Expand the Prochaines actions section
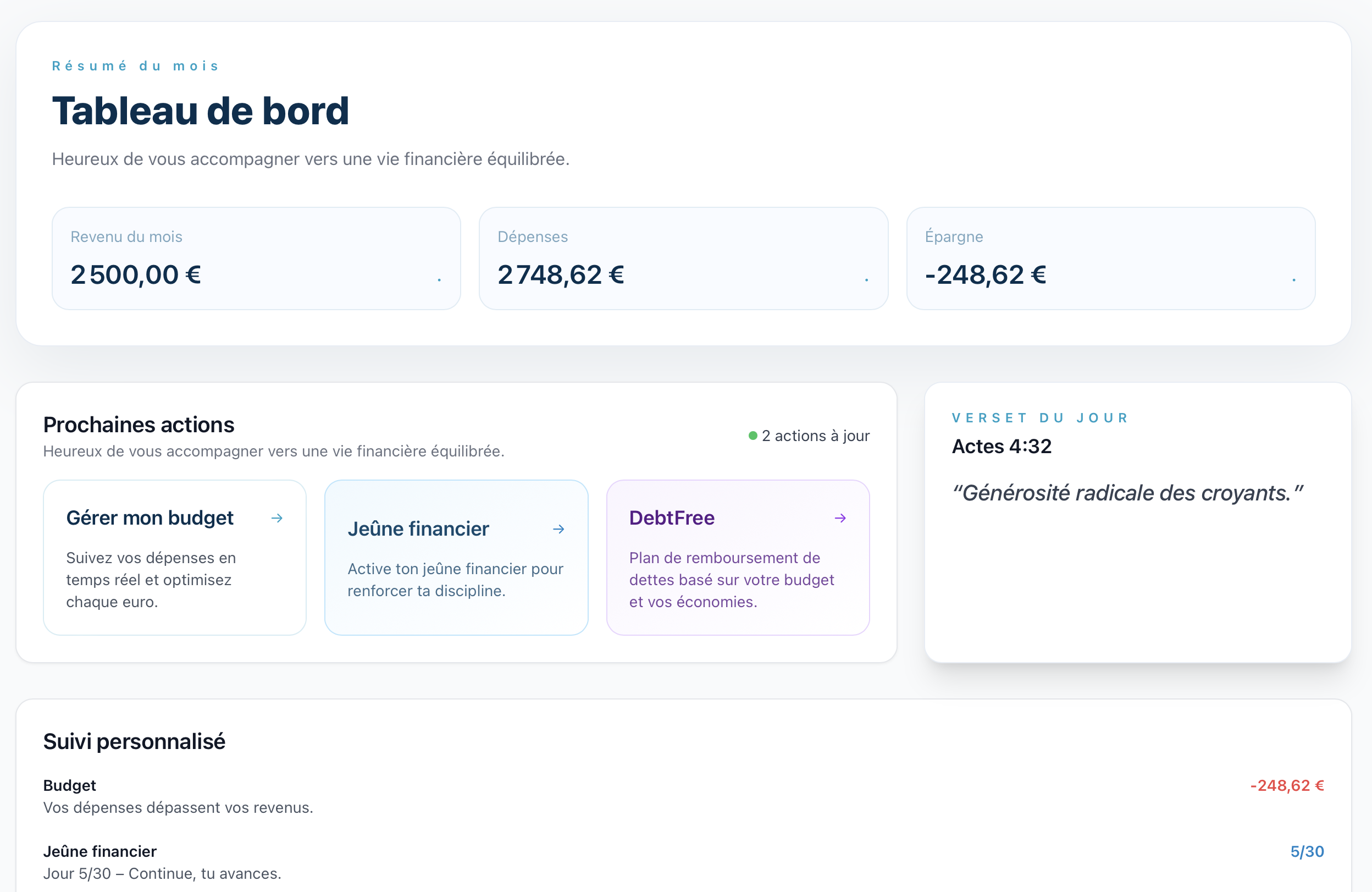The height and width of the screenshot is (892, 1372). 139,425
